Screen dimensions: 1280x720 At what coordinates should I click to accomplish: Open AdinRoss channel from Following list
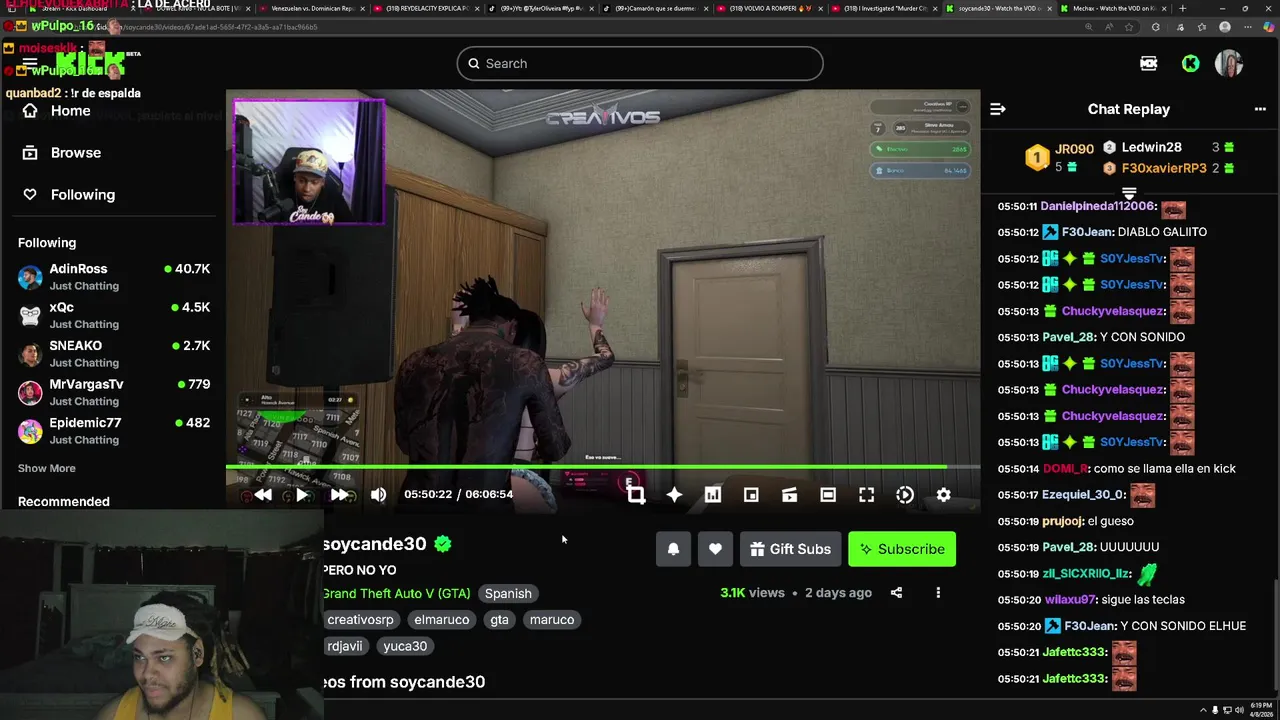tap(113, 277)
